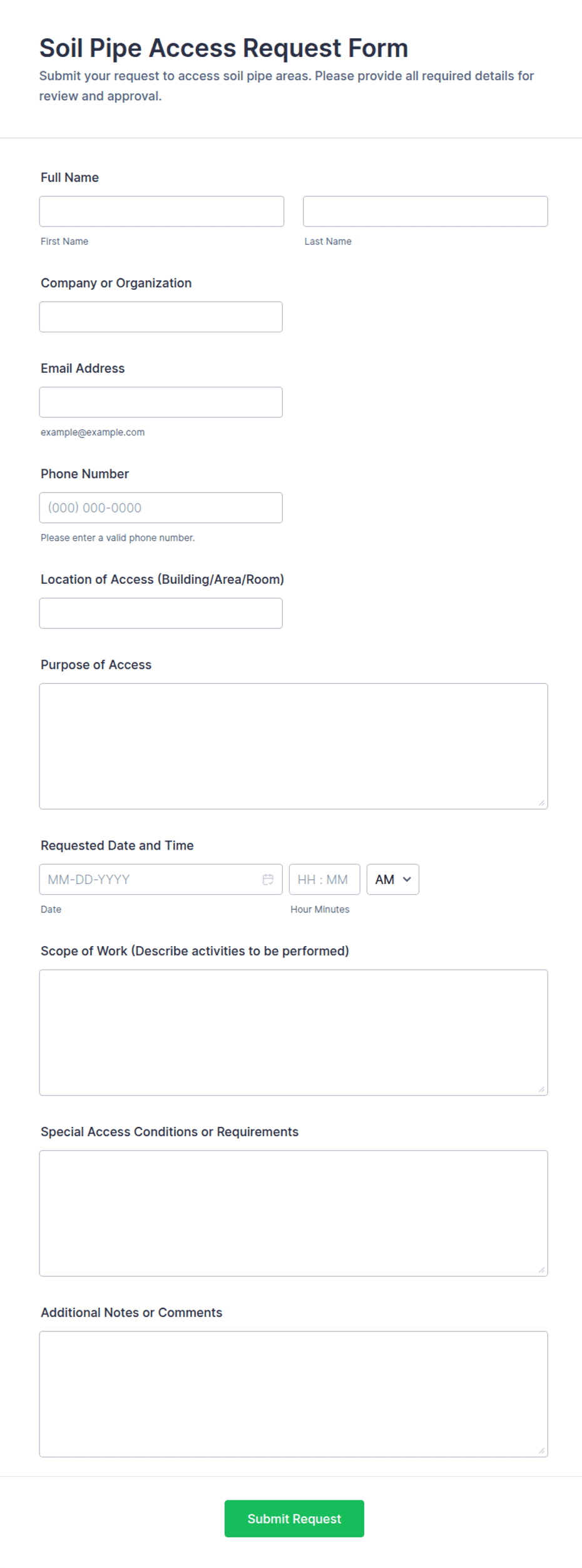Select the Email Address input box
Image resolution: width=582 pixels, height=1568 pixels.
[x=161, y=402]
